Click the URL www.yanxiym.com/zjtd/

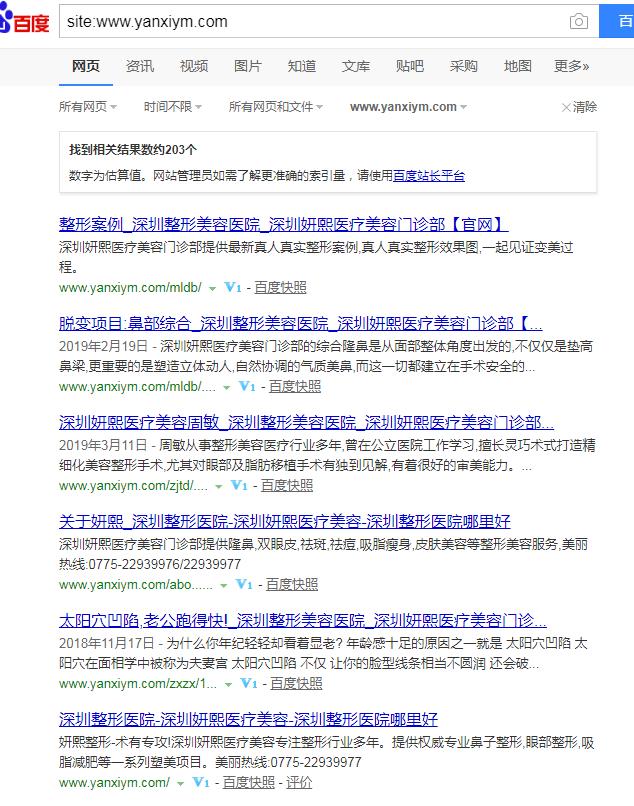pyautogui.click(x=133, y=485)
